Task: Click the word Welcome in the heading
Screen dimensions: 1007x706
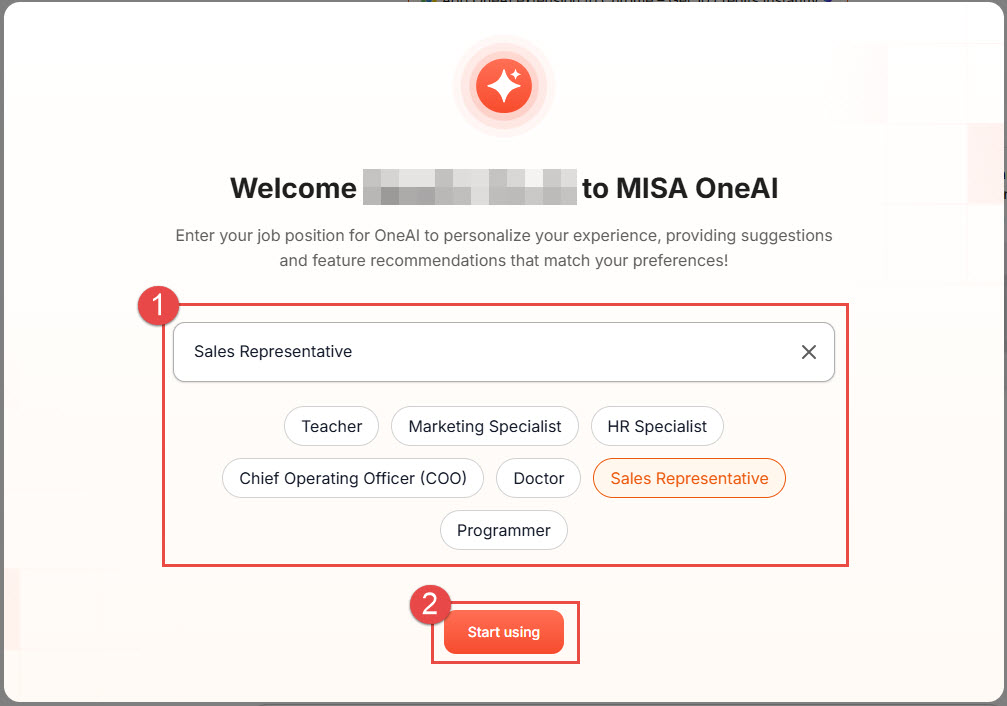Action: (293, 188)
